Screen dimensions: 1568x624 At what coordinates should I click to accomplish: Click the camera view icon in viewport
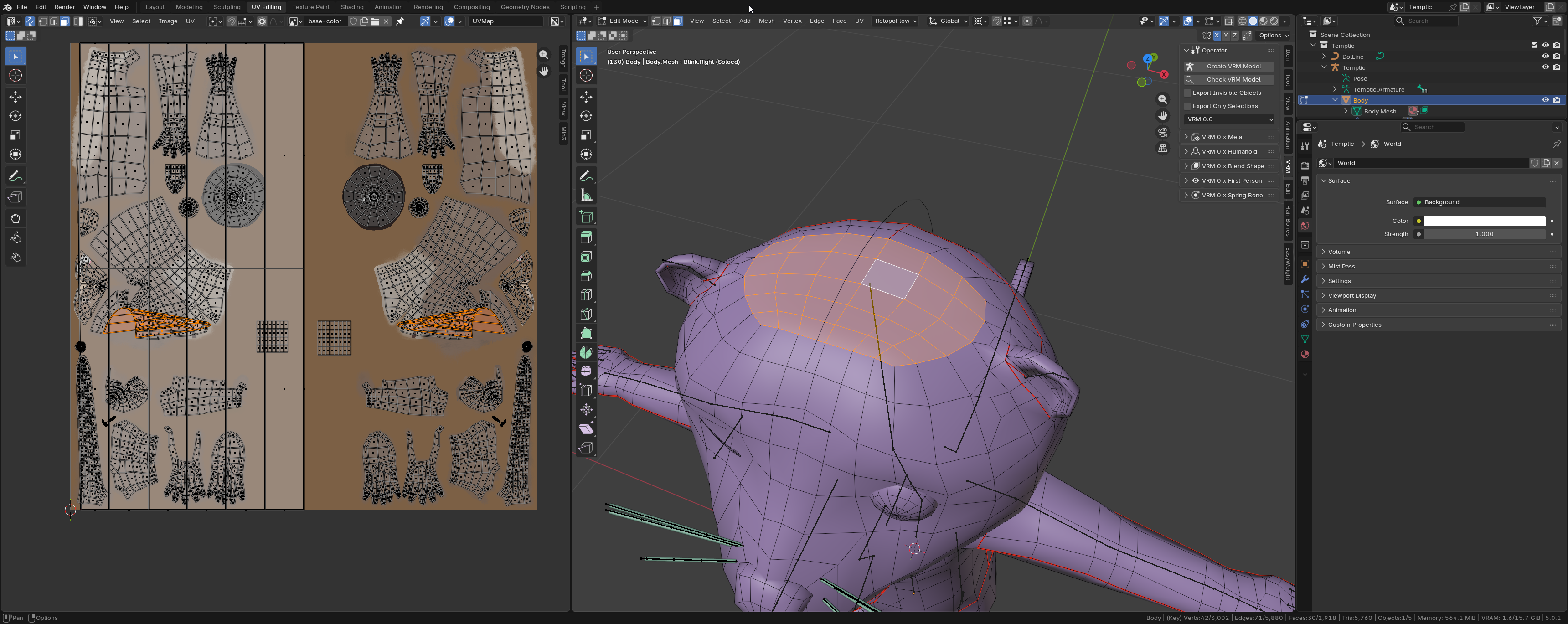tap(1163, 132)
